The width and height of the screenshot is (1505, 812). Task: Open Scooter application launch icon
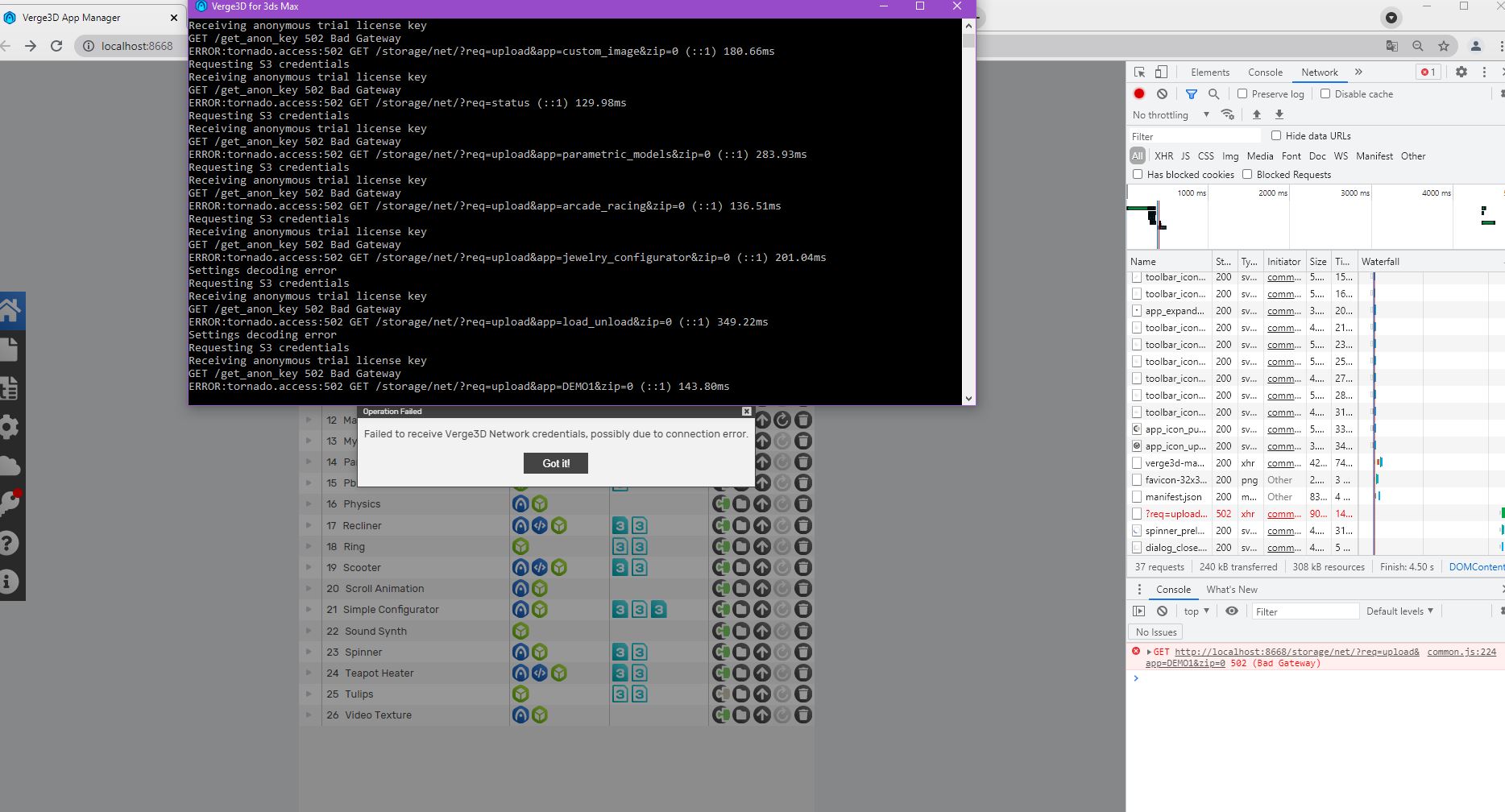pos(520,567)
